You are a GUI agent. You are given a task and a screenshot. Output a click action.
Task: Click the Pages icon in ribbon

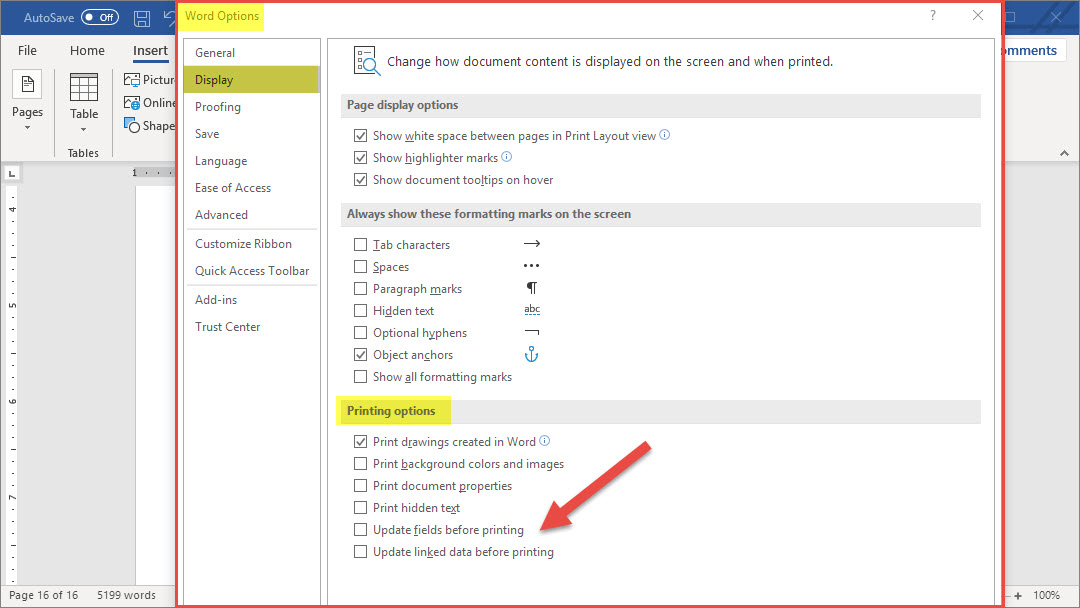(x=27, y=86)
